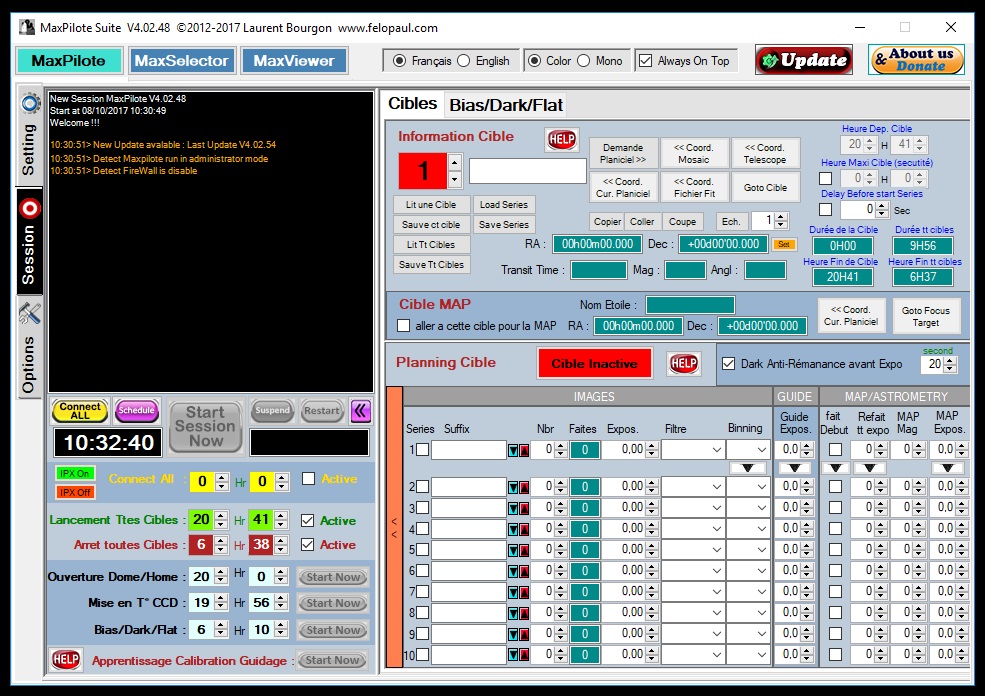Open the HELP icon beside Information Cible

pos(562,139)
